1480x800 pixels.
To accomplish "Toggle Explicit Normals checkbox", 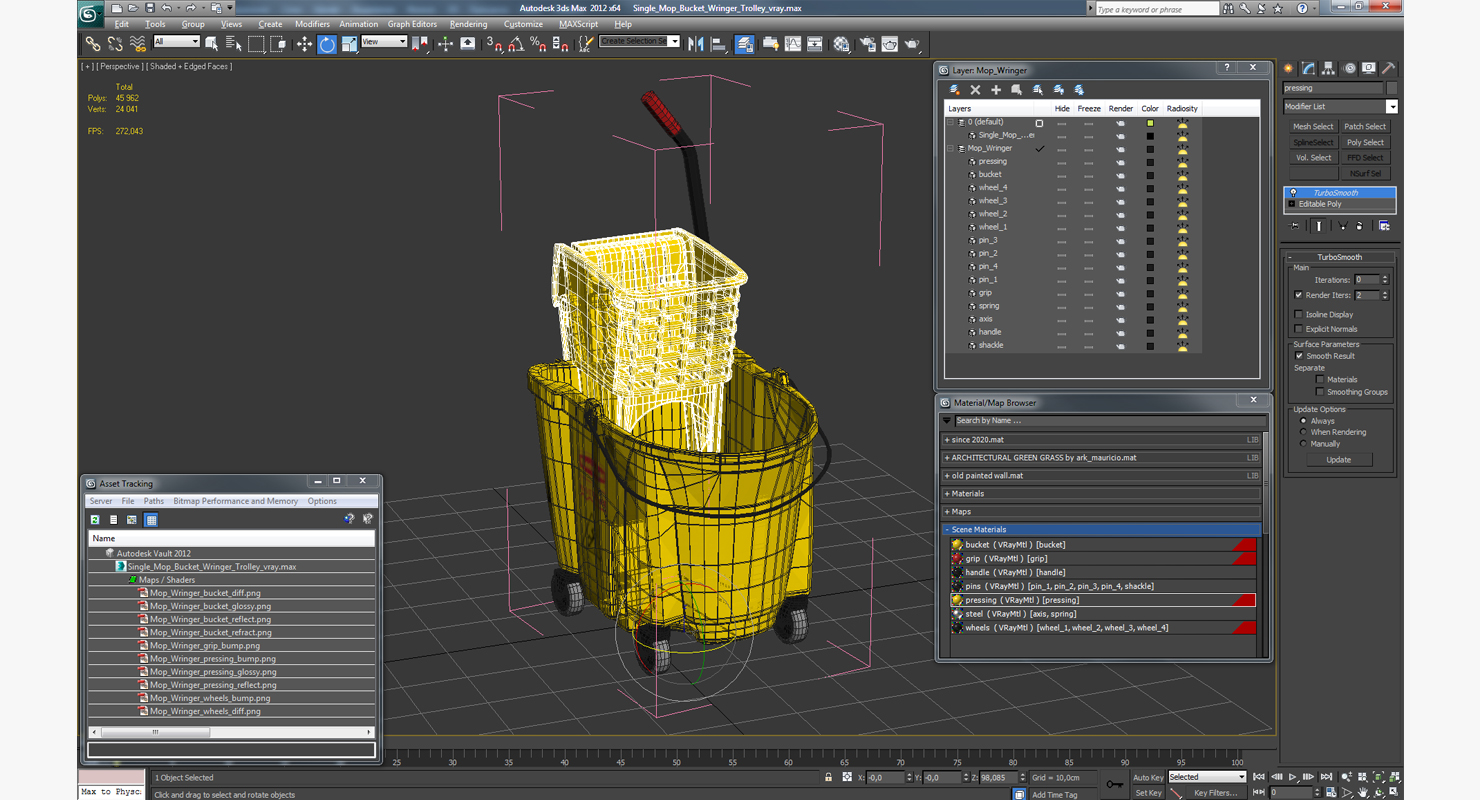I will pos(1299,328).
